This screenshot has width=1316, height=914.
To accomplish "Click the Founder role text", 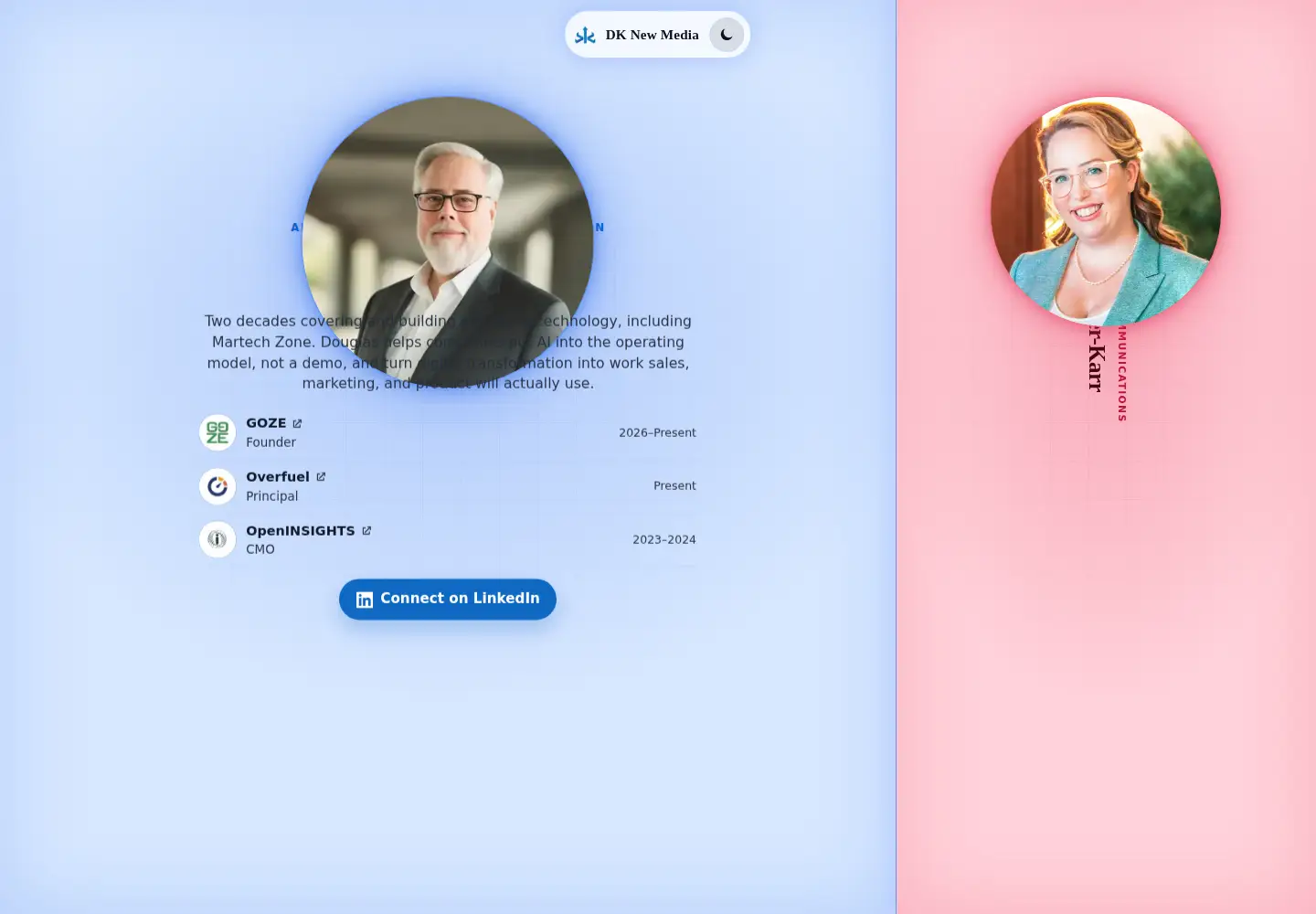I will [271, 442].
